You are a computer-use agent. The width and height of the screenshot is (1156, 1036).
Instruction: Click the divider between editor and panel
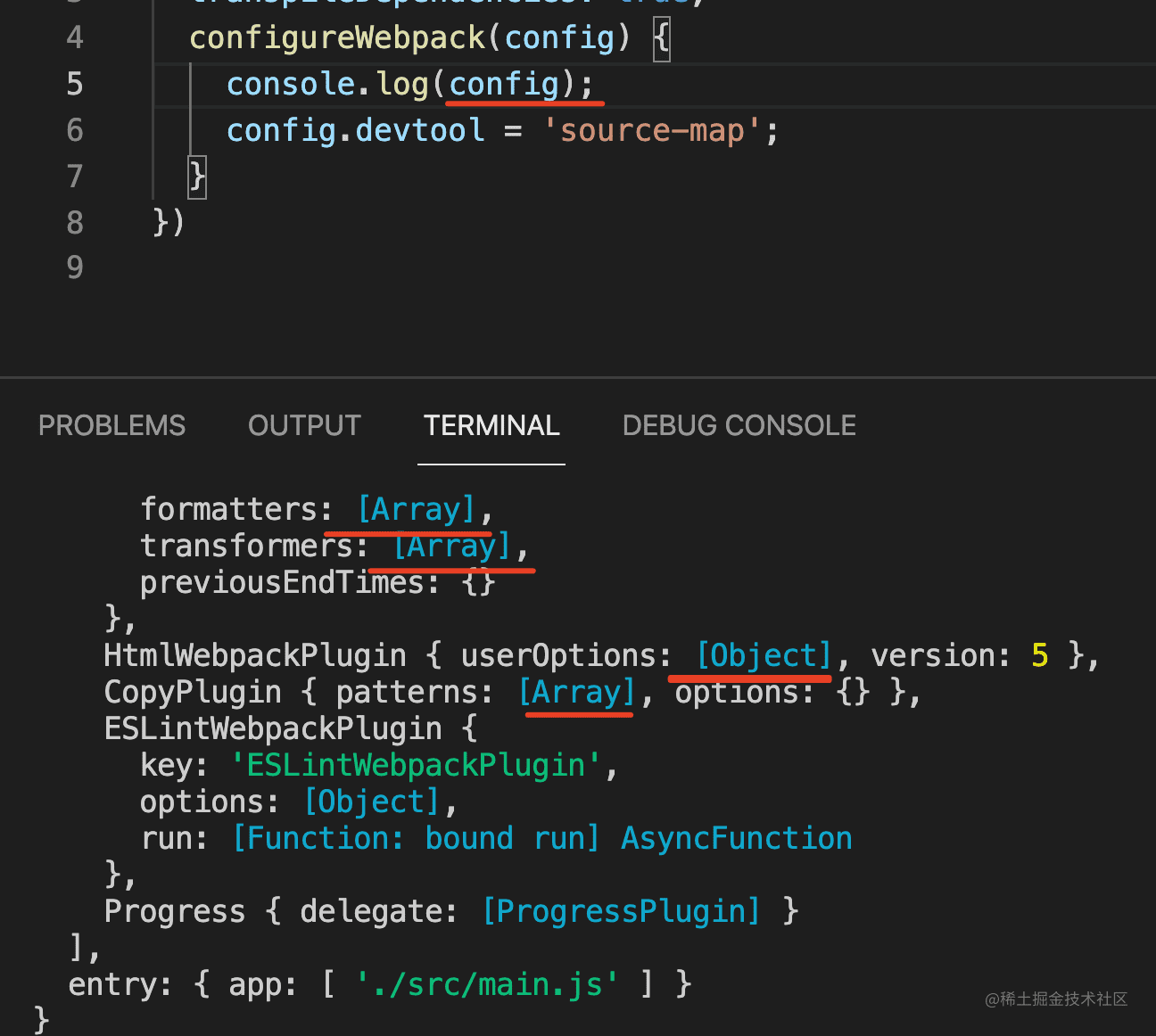(578, 378)
